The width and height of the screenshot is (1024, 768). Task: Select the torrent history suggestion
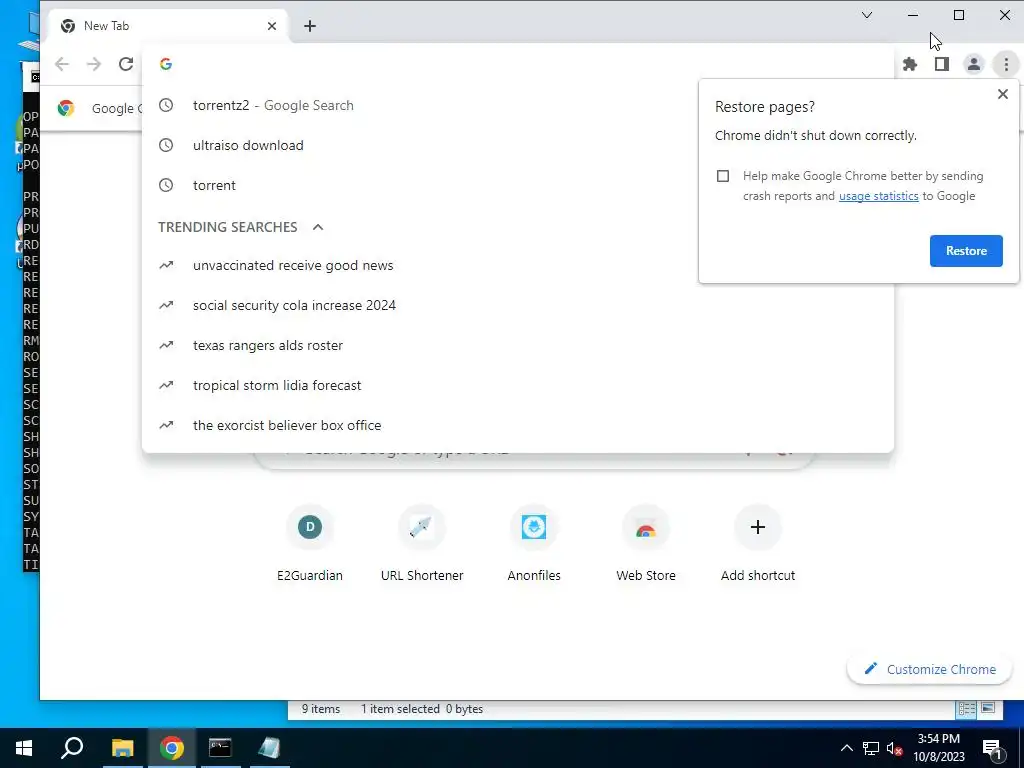[517, 185]
